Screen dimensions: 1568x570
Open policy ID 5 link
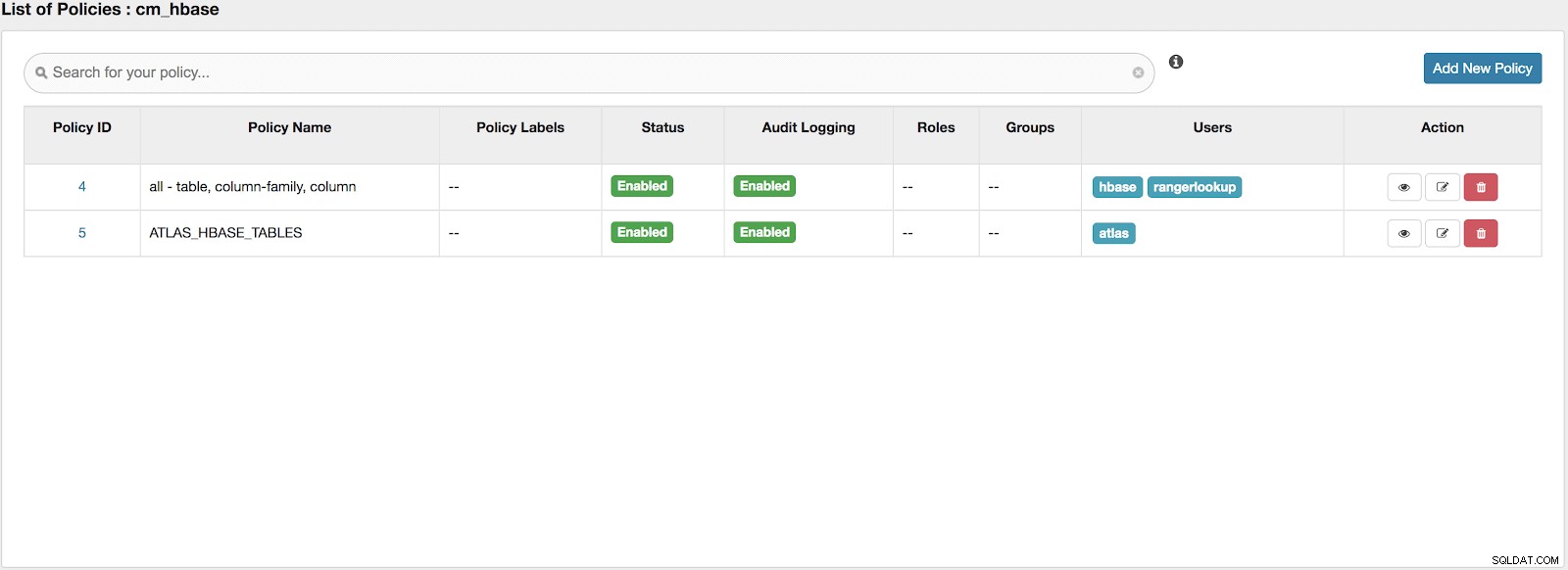tap(82, 232)
